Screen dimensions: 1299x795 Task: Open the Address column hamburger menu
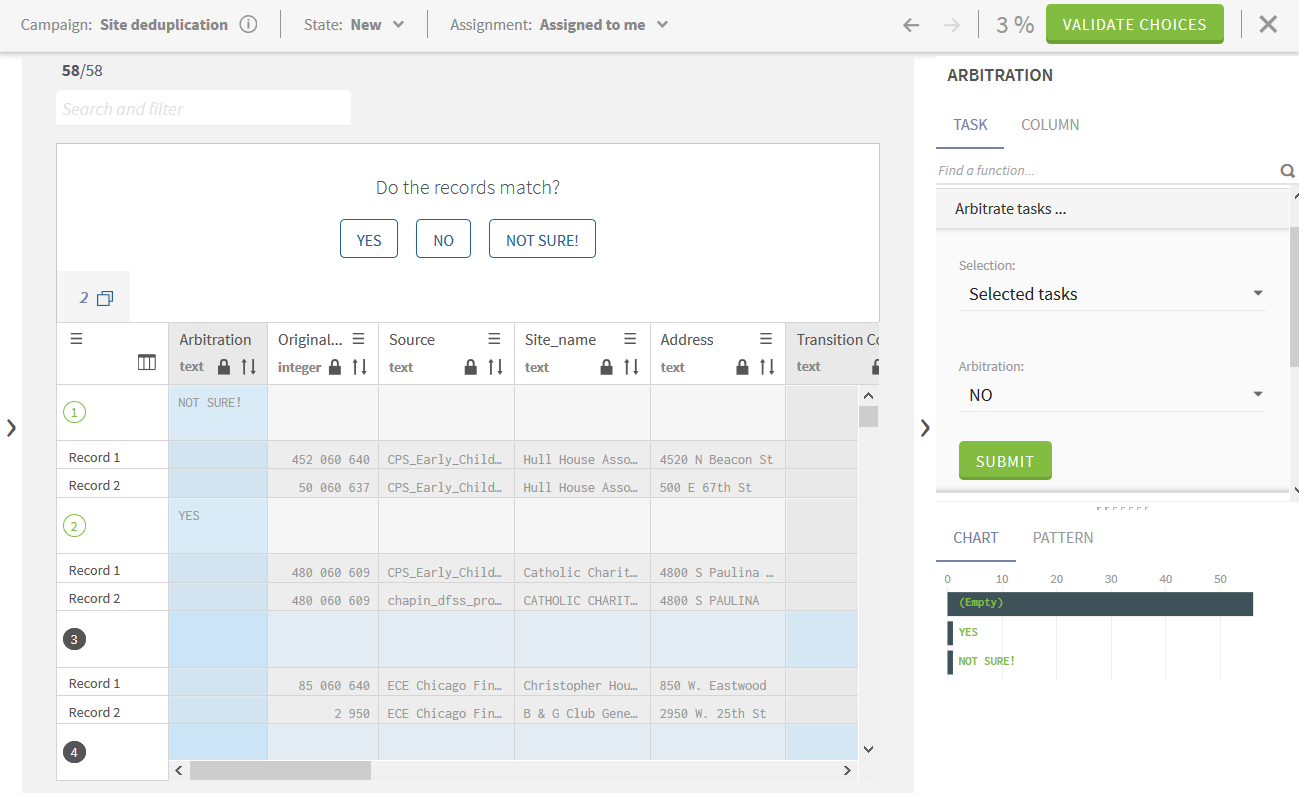pyautogui.click(x=766, y=340)
